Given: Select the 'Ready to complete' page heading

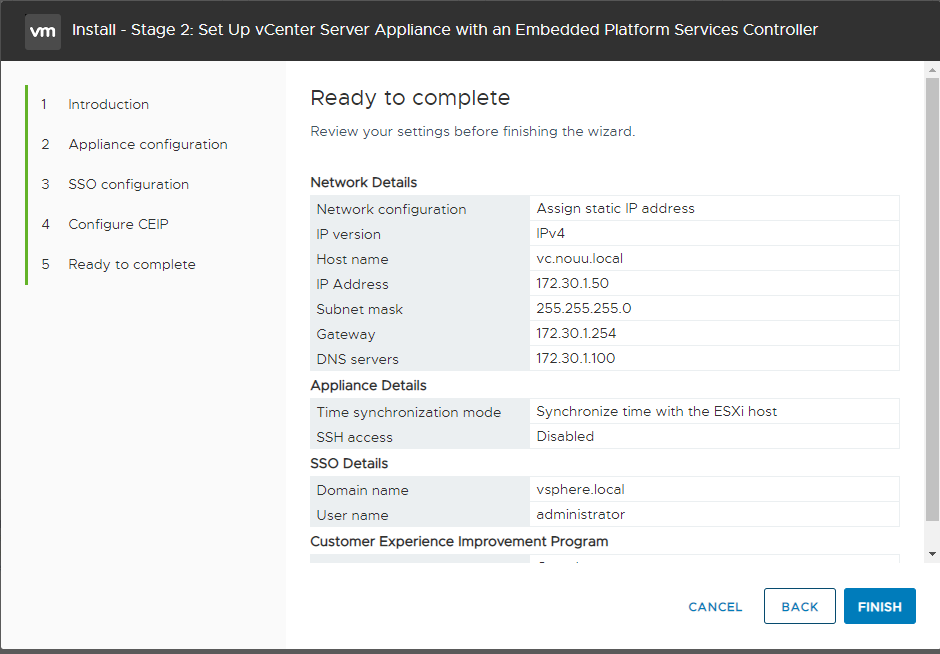Looking at the screenshot, I should pyautogui.click(x=410, y=98).
